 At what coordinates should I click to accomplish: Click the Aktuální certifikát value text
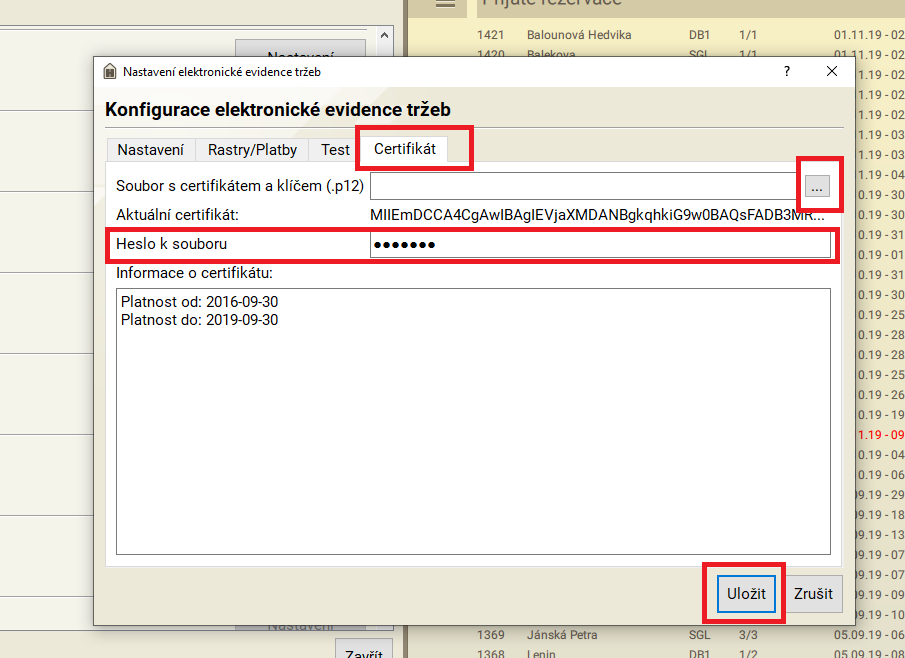click(597, 215)
